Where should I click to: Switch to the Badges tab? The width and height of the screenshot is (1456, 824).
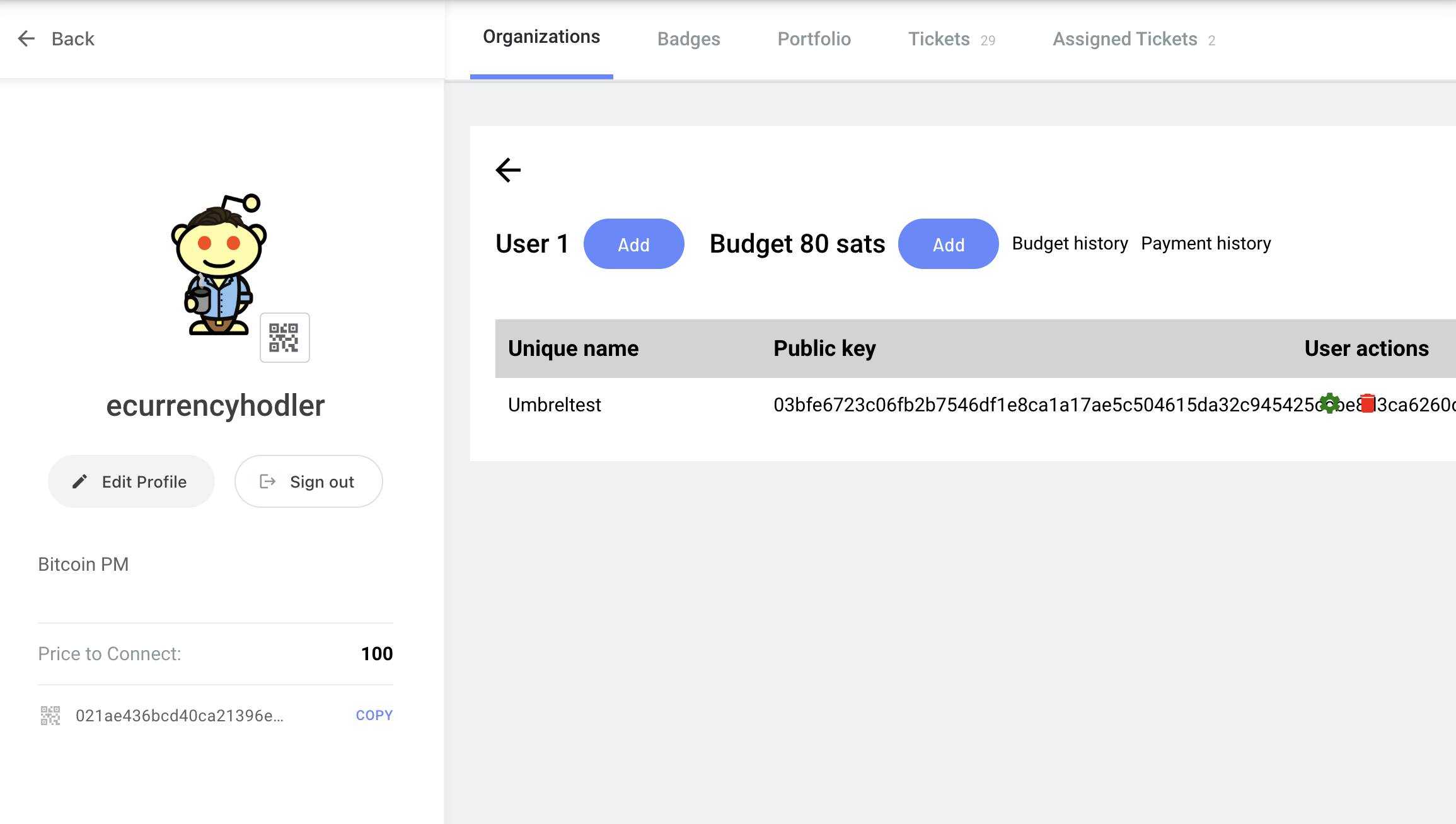(688, 38)
